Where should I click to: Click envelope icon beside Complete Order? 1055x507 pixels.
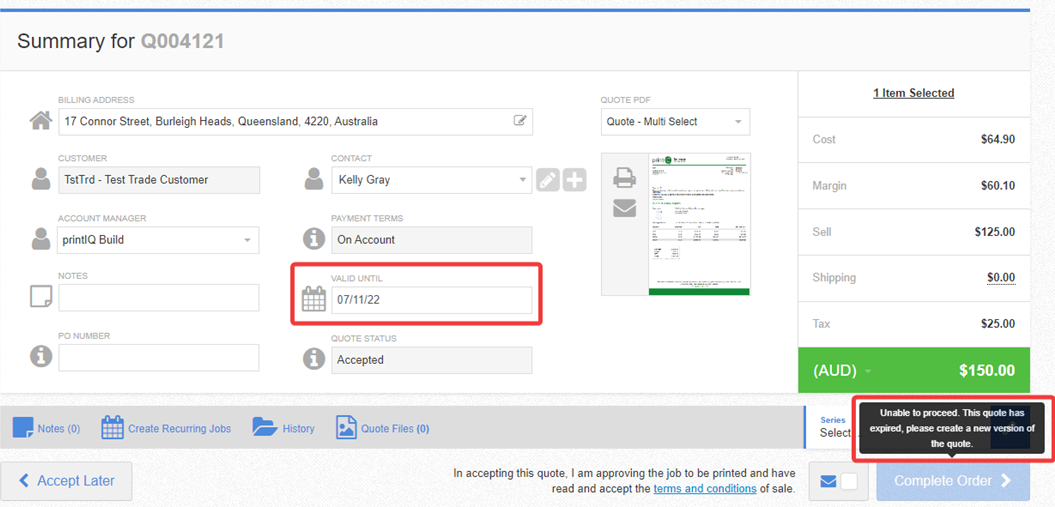[828, 481]
